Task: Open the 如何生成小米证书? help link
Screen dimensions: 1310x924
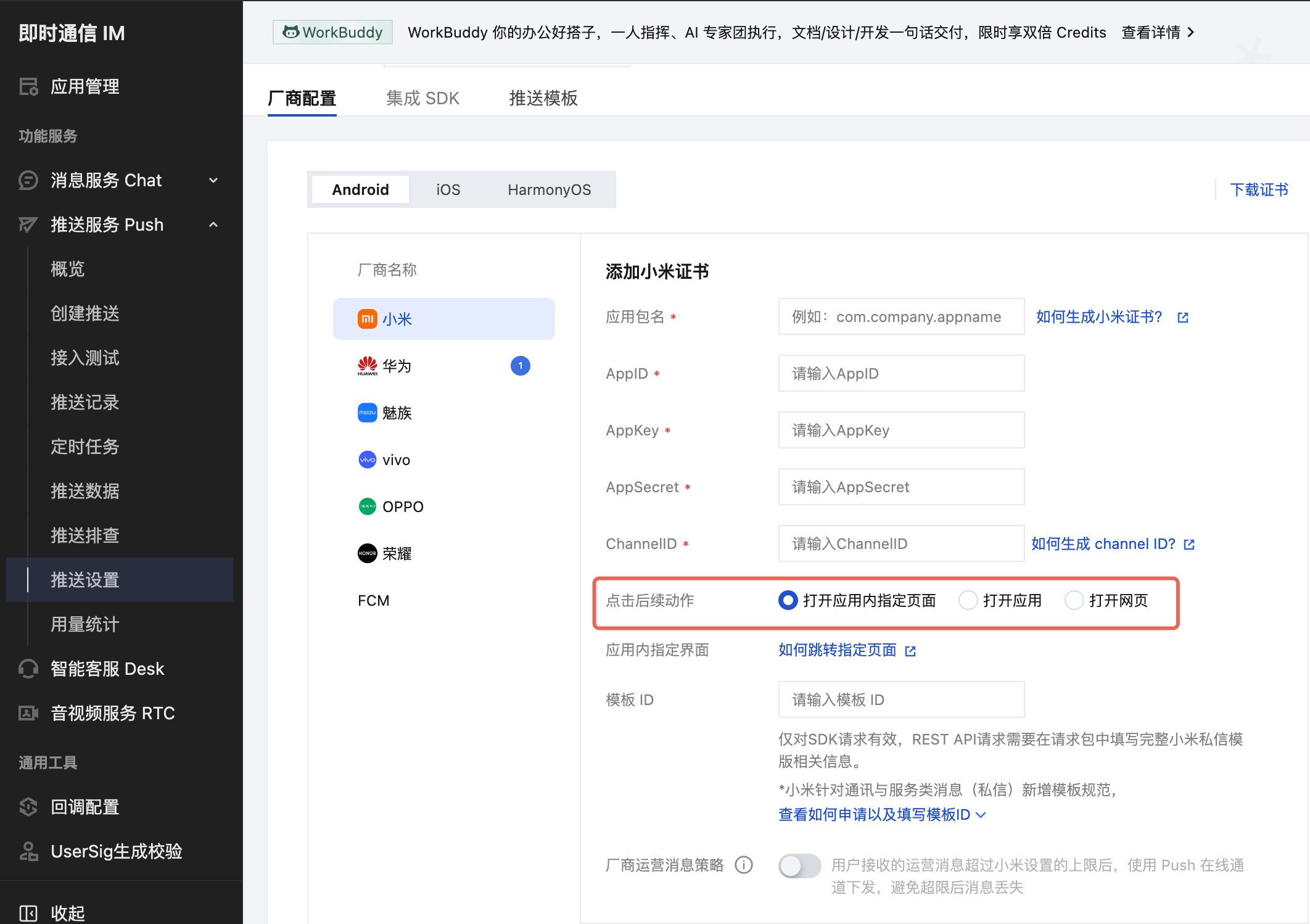Action: pos(1099,317)
